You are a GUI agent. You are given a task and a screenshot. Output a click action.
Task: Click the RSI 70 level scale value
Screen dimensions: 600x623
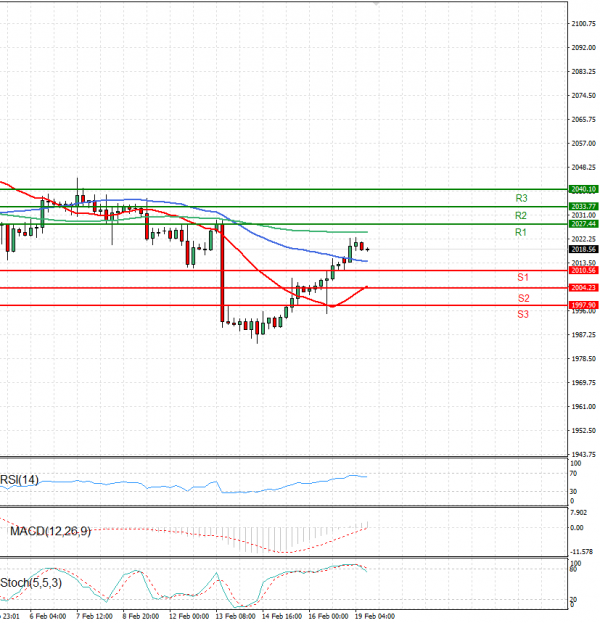[x=573, y=474]
